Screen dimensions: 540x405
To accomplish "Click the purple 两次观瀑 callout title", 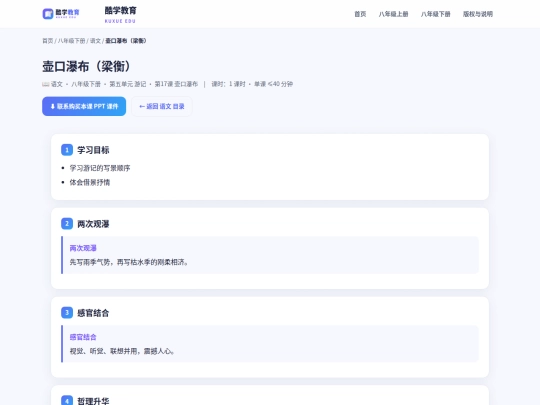I will [83, 248].
